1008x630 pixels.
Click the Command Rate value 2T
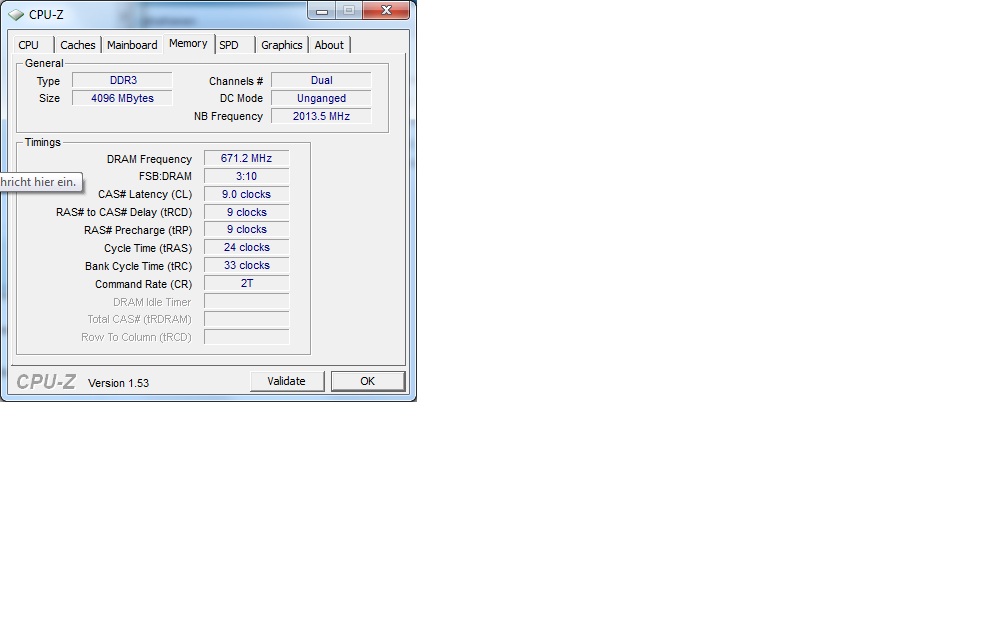246,284
